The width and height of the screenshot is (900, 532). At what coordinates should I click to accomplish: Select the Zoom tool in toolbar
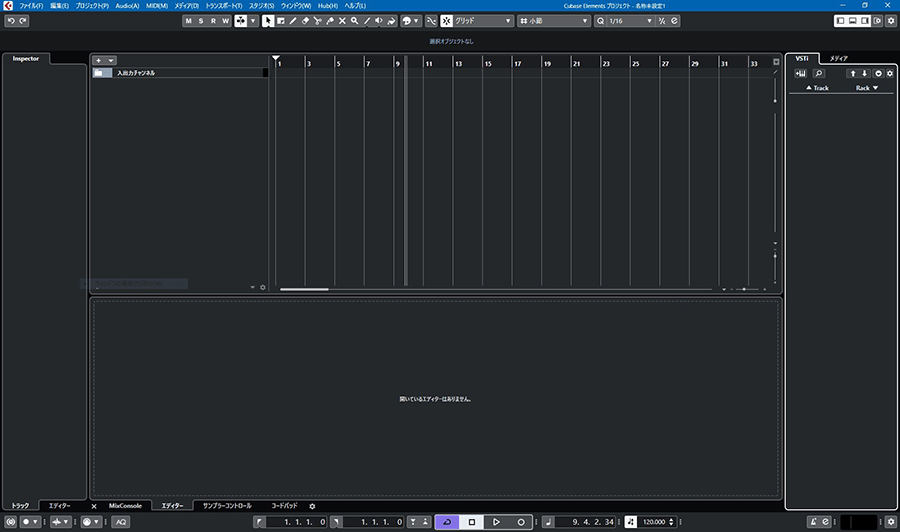coord(354,21)
